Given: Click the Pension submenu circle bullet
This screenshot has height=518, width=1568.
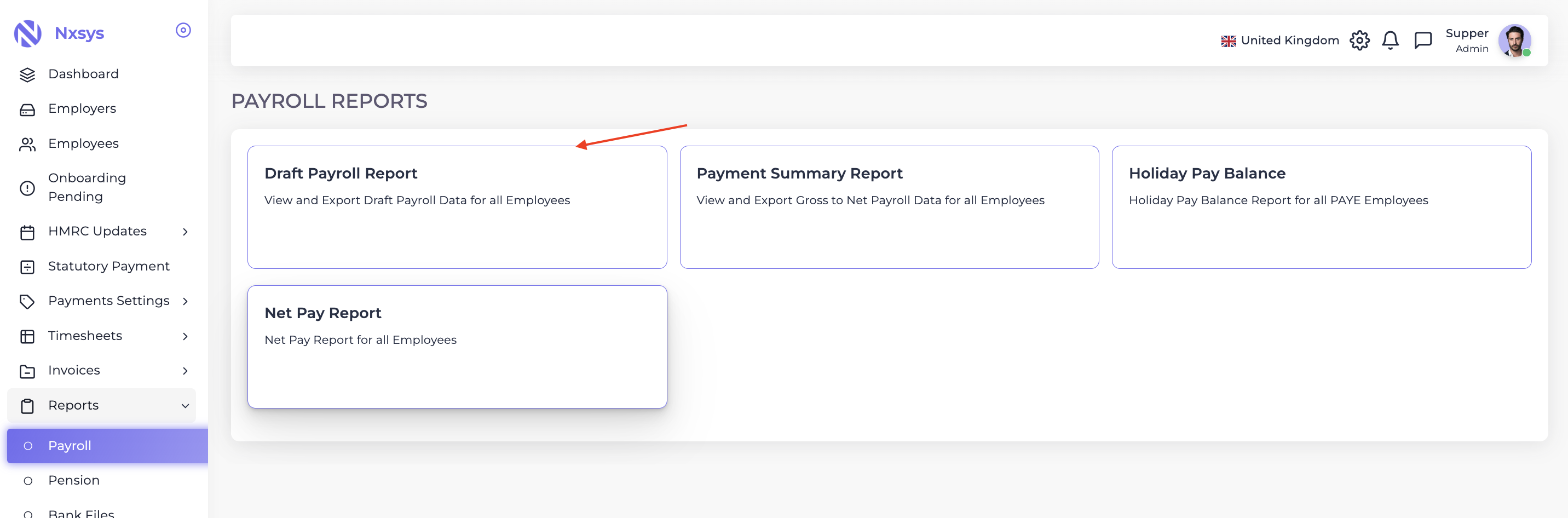Looking at the screenshot, I should pos(28,481).
